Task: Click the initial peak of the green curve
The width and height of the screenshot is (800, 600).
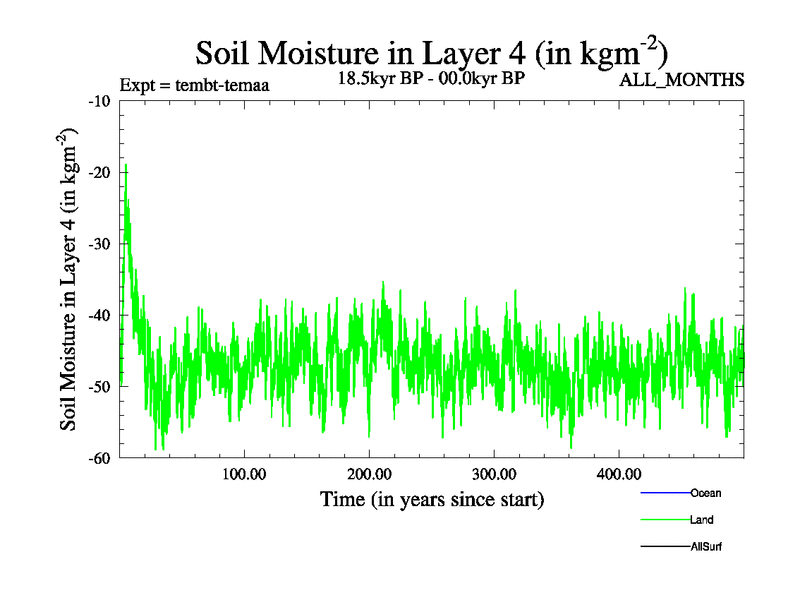Action: click(x=126, y=166)
